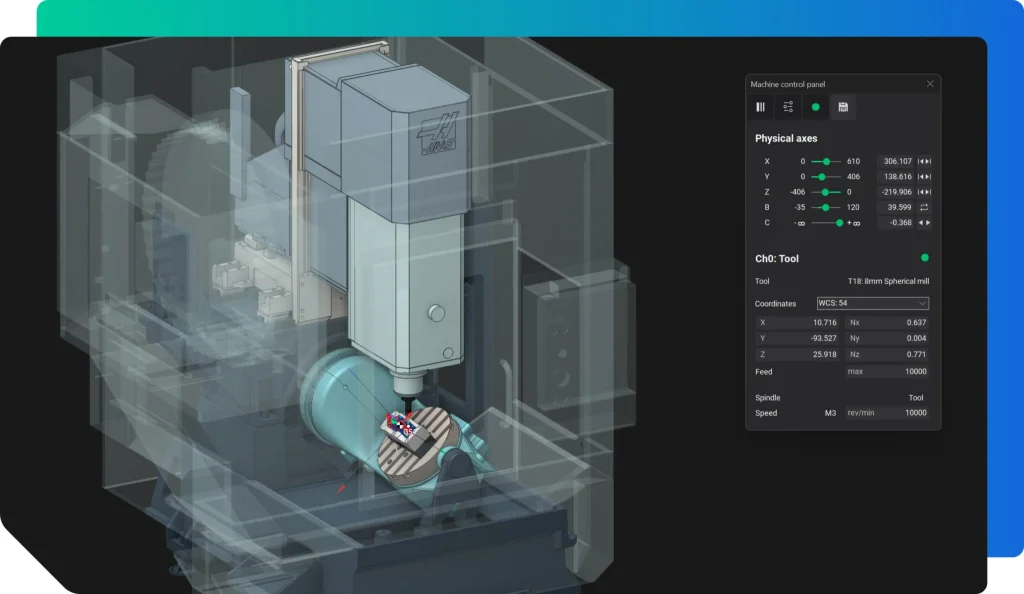
Task: Jump X axis to its minimum limit
Action: (x=921, y=161)
